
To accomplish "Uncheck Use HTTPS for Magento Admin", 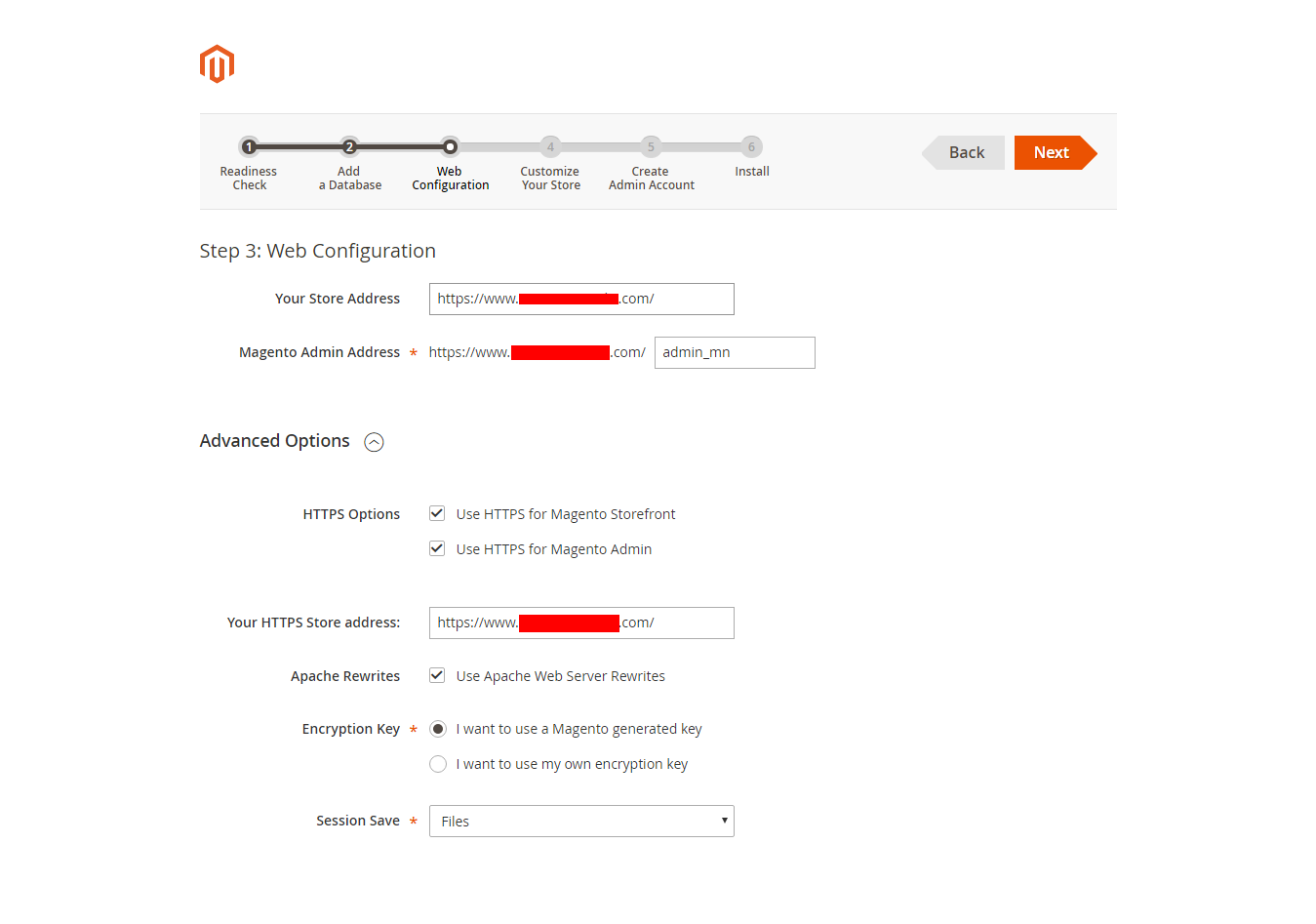I will point(437,547).
